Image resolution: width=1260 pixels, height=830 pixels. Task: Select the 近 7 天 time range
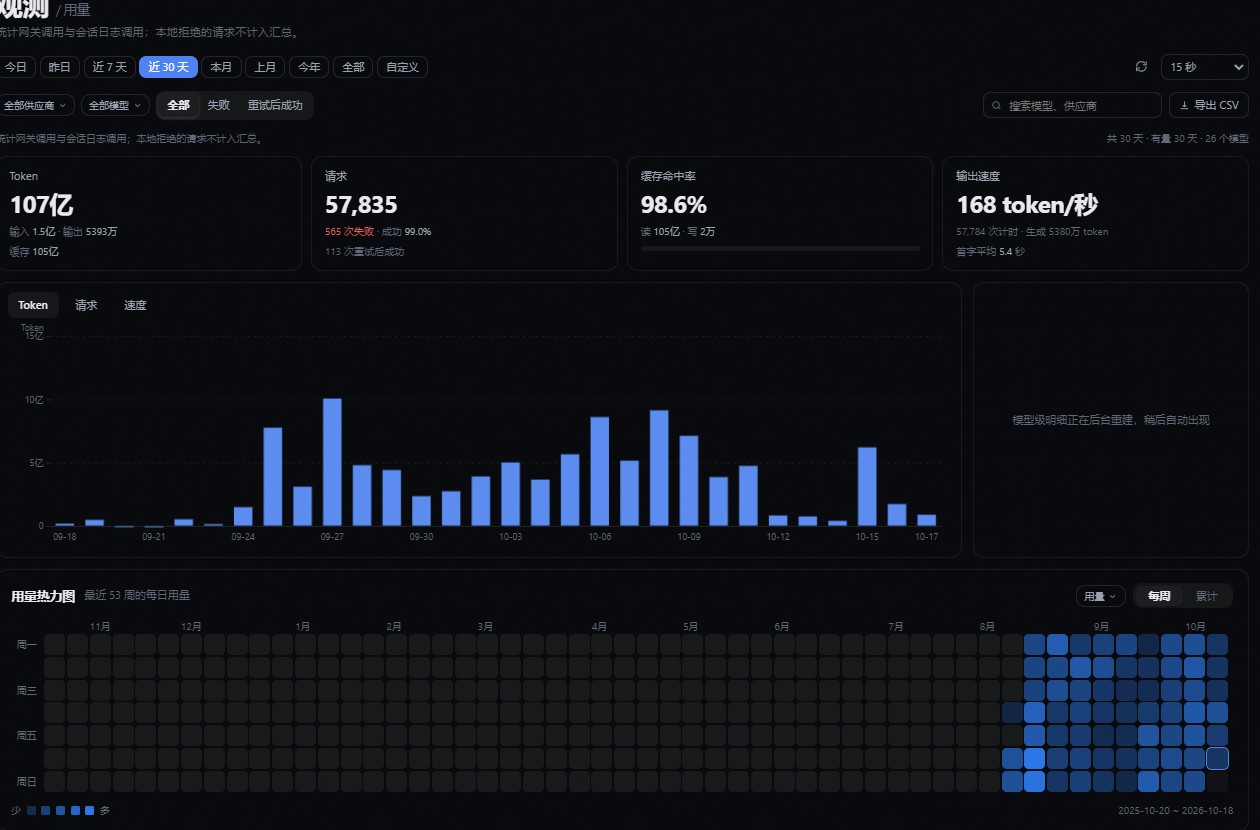tap(109, 67)
